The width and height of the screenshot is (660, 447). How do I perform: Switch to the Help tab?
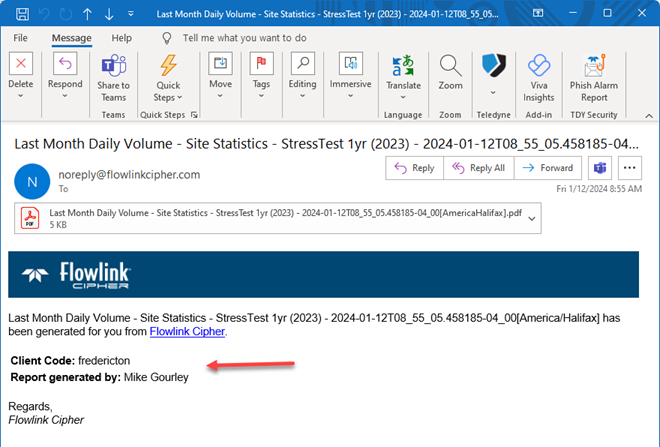click(x=121, y=38)
